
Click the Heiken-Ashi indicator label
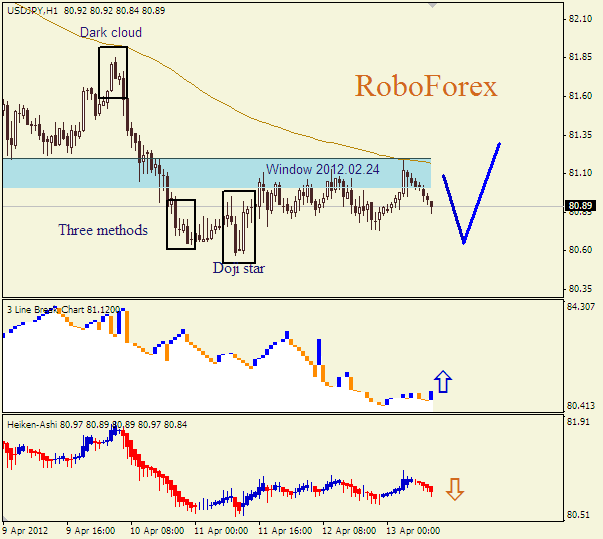tap(32, 424)
